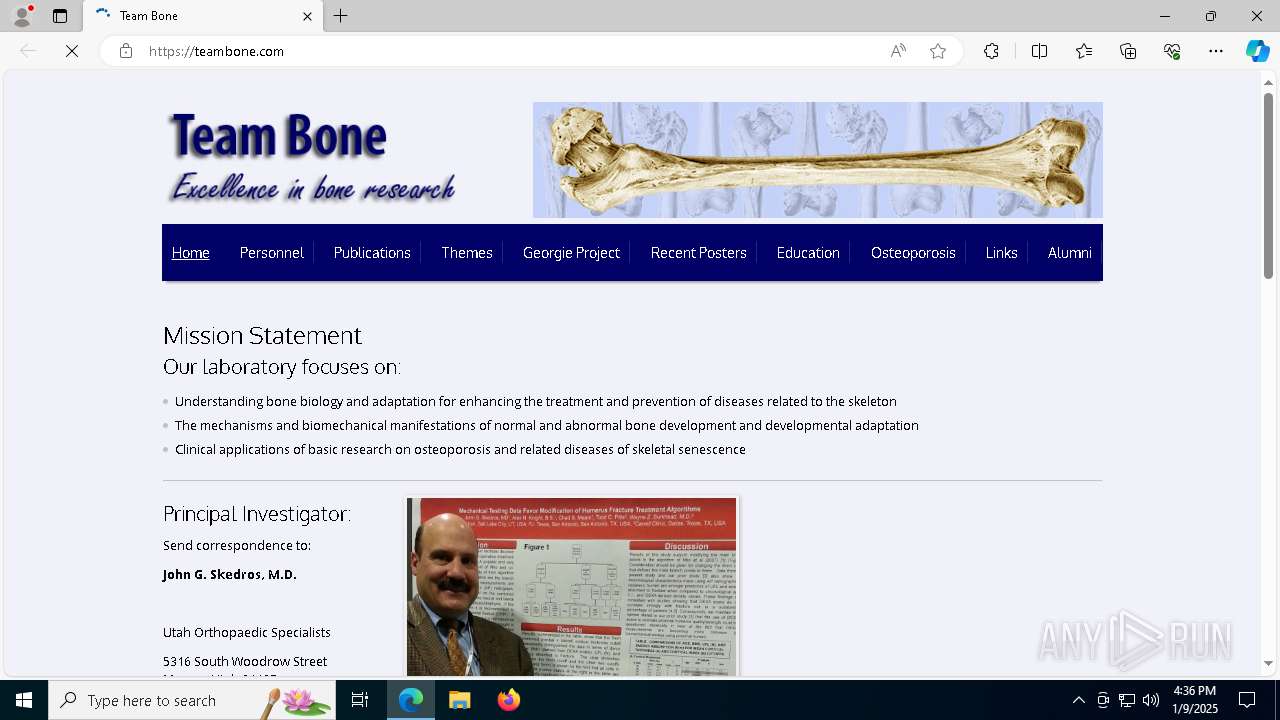Viewport: 1280px width, 720px height.
Task: Open File Explorer from the taskbar
Action: pos(460,700)
